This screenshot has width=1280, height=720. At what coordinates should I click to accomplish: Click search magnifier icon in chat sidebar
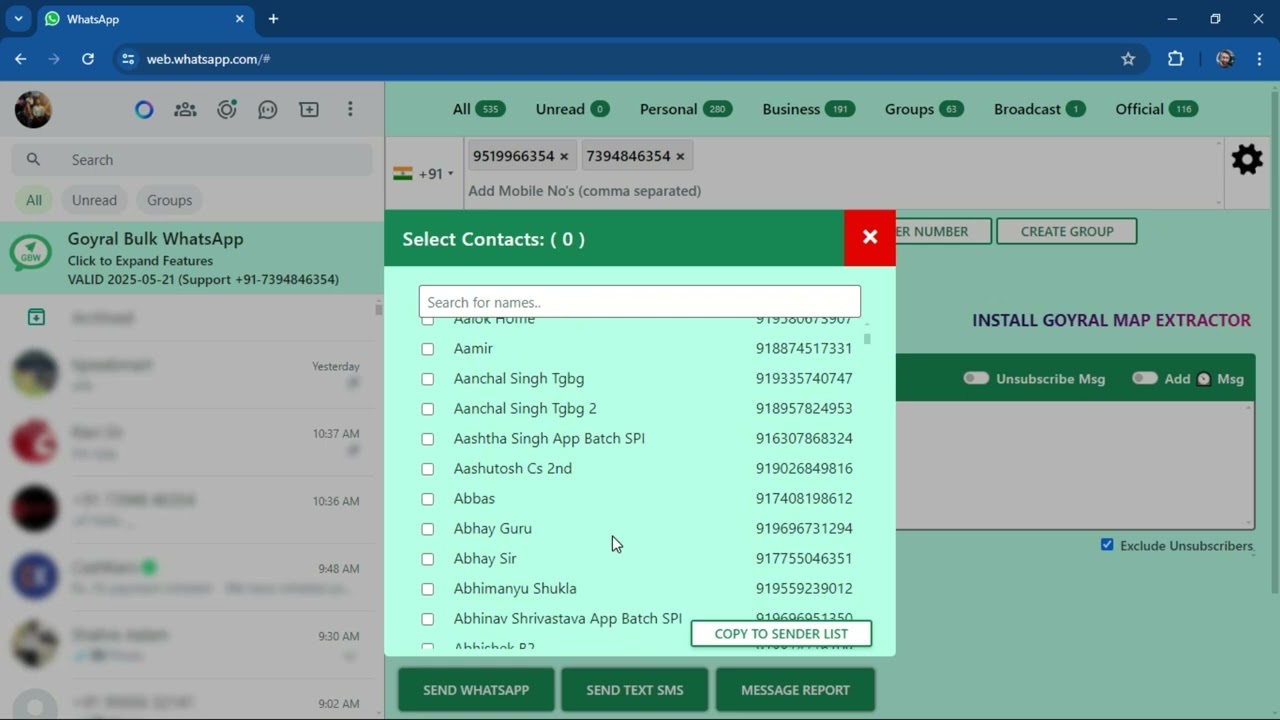click(33, 160)
